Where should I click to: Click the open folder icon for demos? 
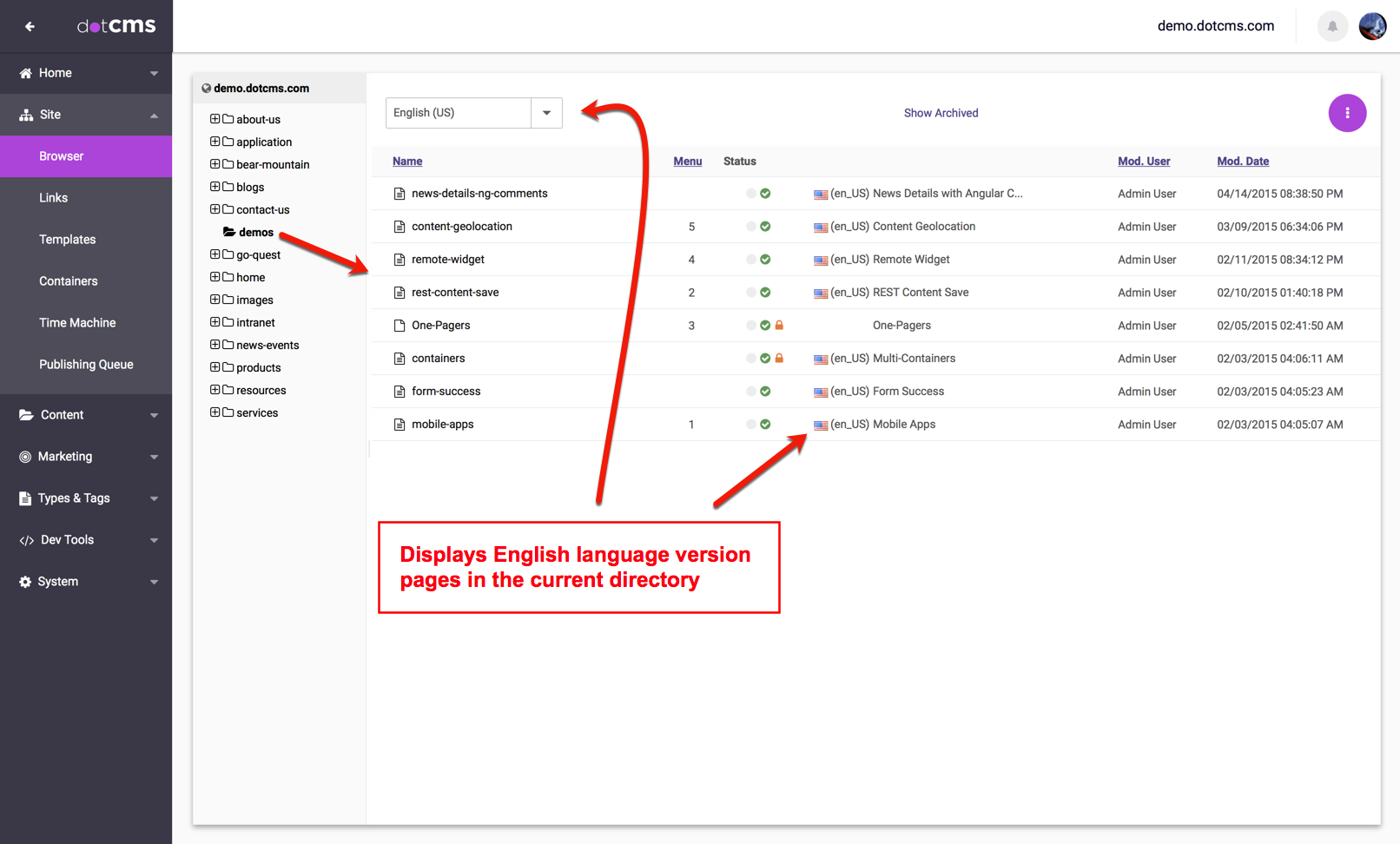[229, 232]
